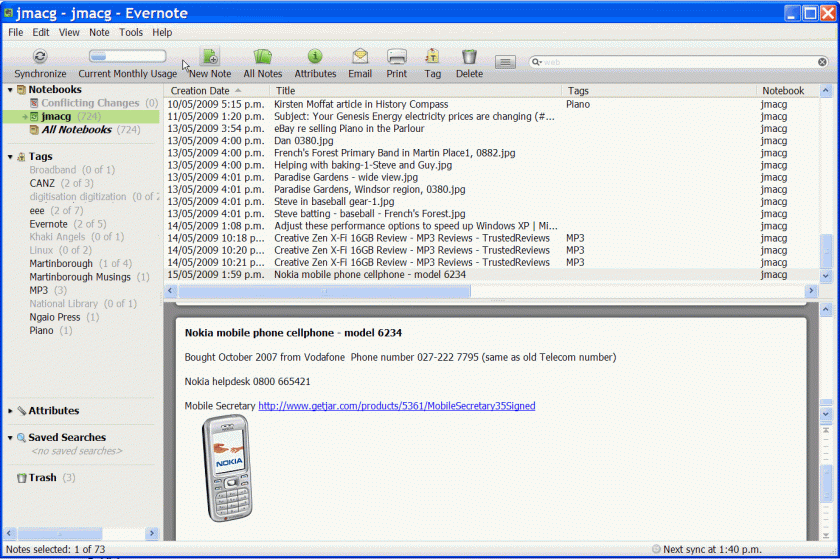This screenshot has height=559, width=840.
Task: Open the getjar.com MobileSecretary link
Action: tap(396, 406)
